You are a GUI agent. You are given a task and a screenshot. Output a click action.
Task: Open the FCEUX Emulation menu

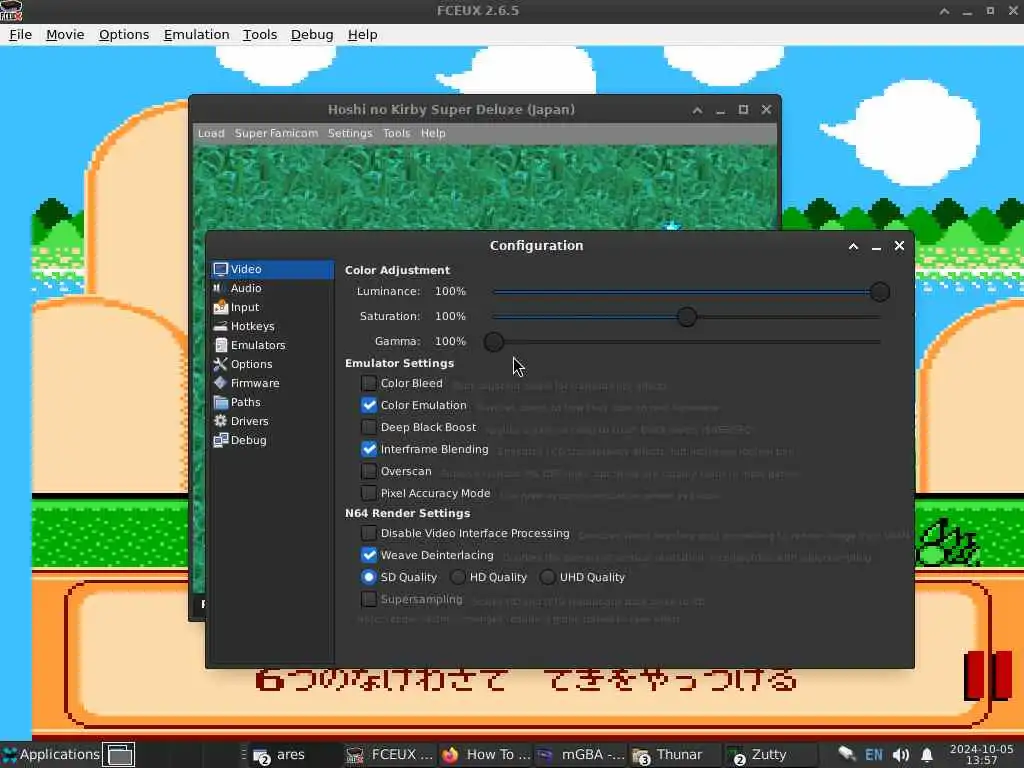197,35
